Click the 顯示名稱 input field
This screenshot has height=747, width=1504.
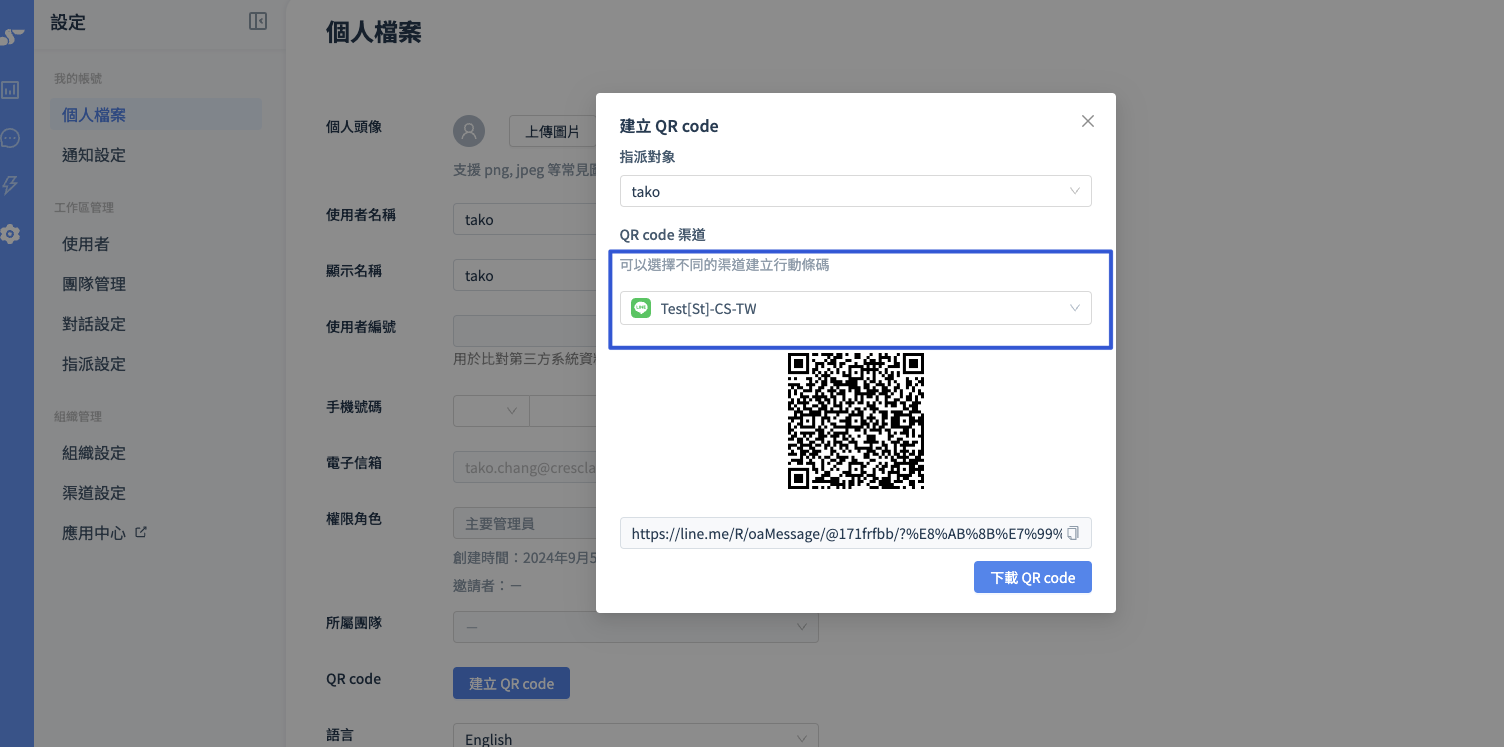tap(525, 275)
